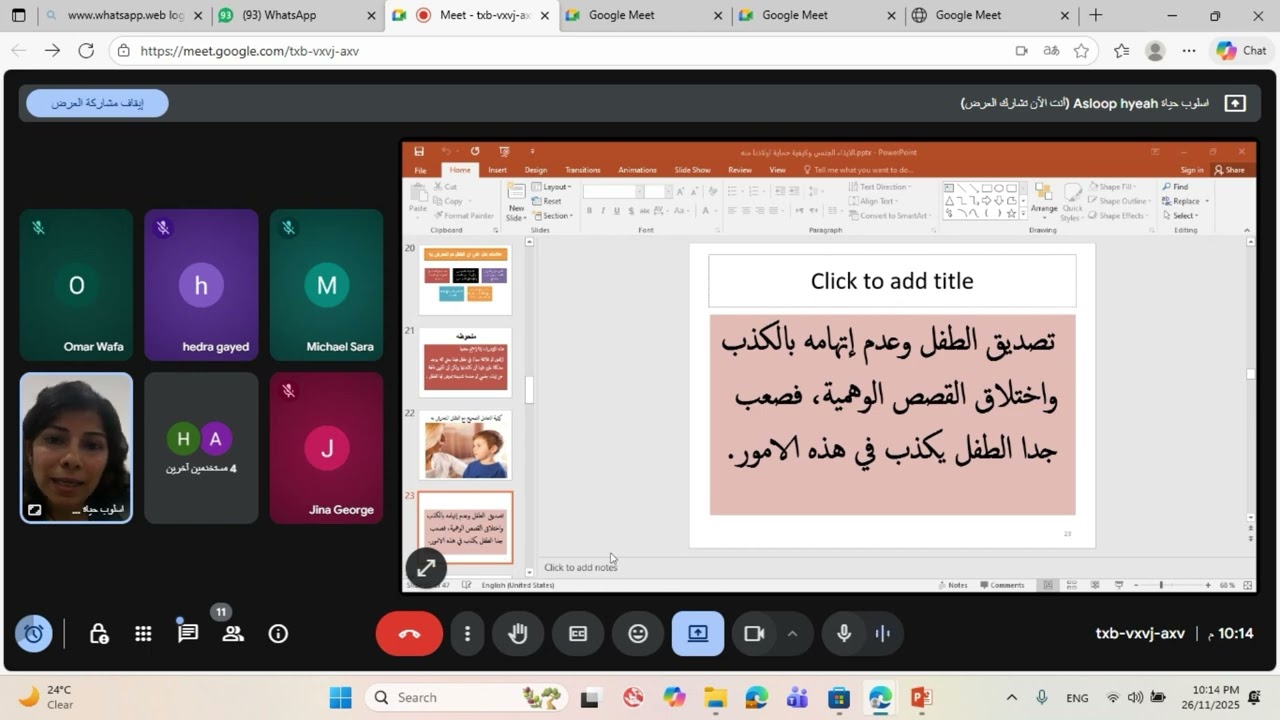
Task: Click Comments in PowerPoint status bar
Action: click(1003, 585)
